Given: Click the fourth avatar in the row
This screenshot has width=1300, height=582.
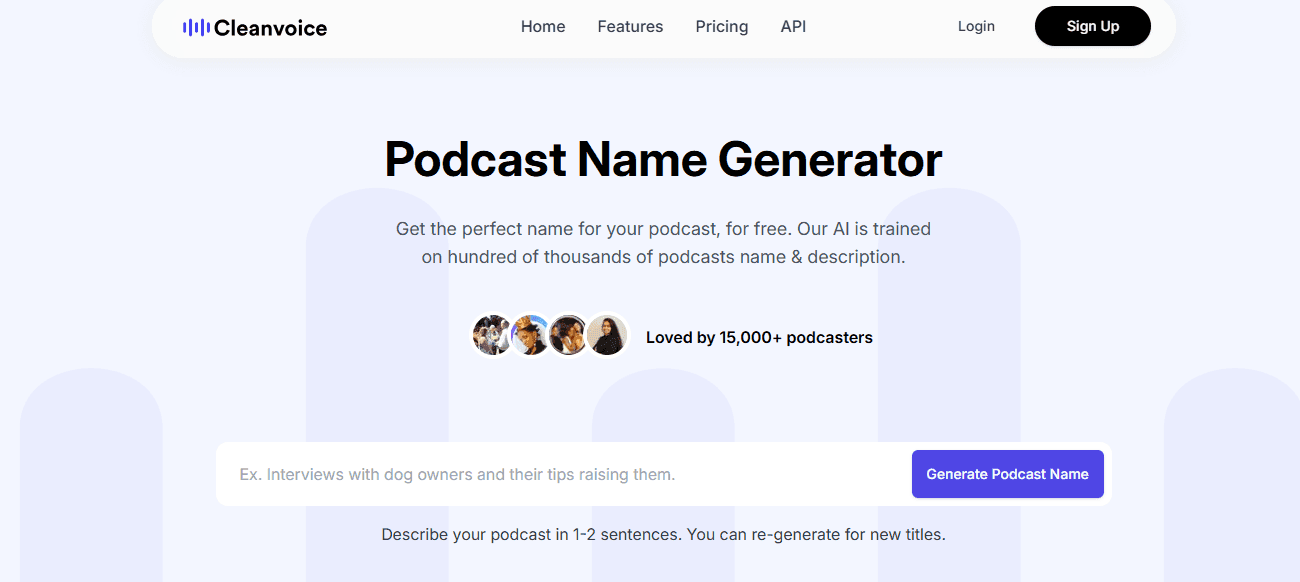Looking at the screenshot, I should pos(607,336).
